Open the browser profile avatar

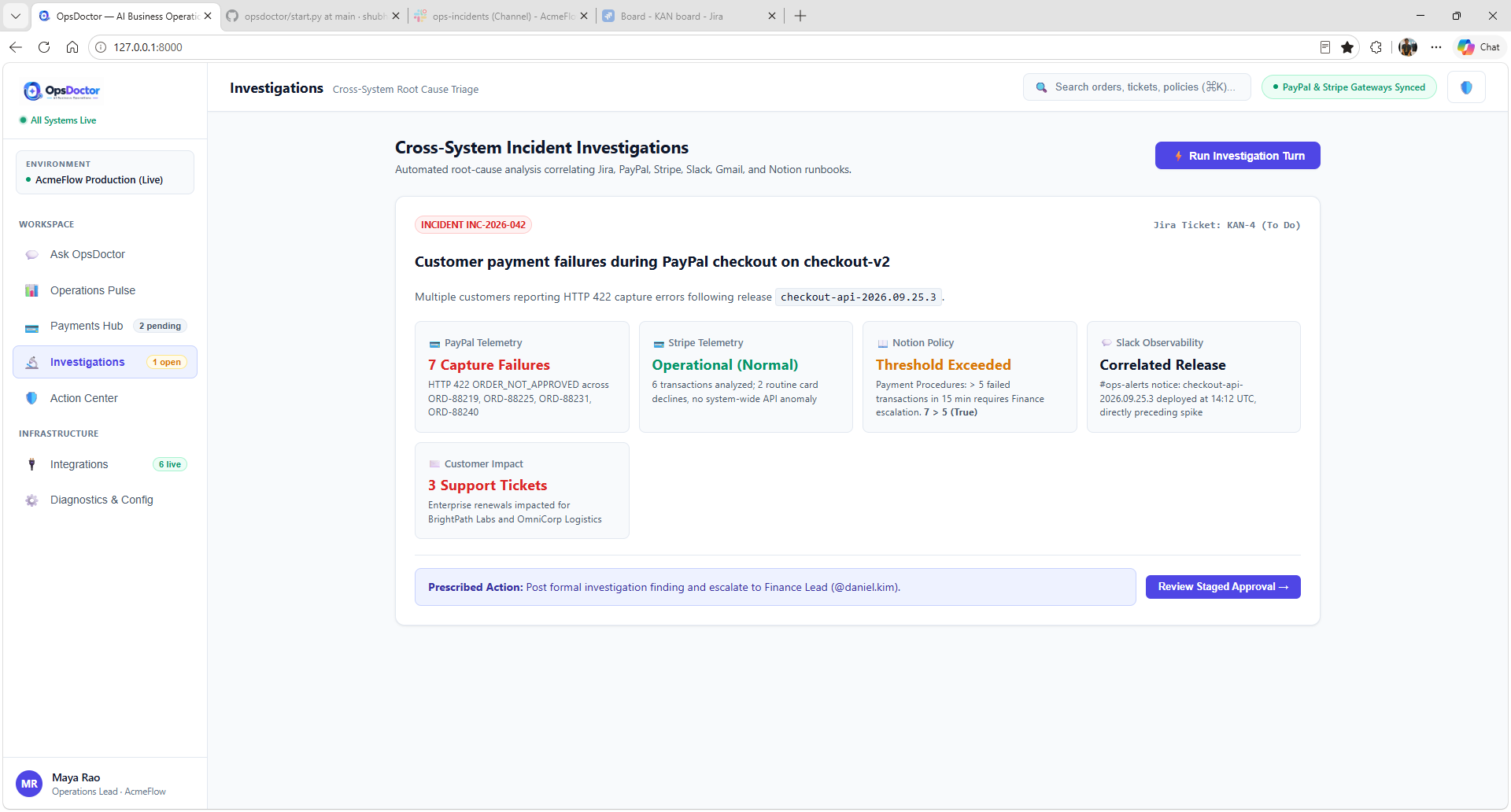pyautogui.click(x=1408, y=47)
